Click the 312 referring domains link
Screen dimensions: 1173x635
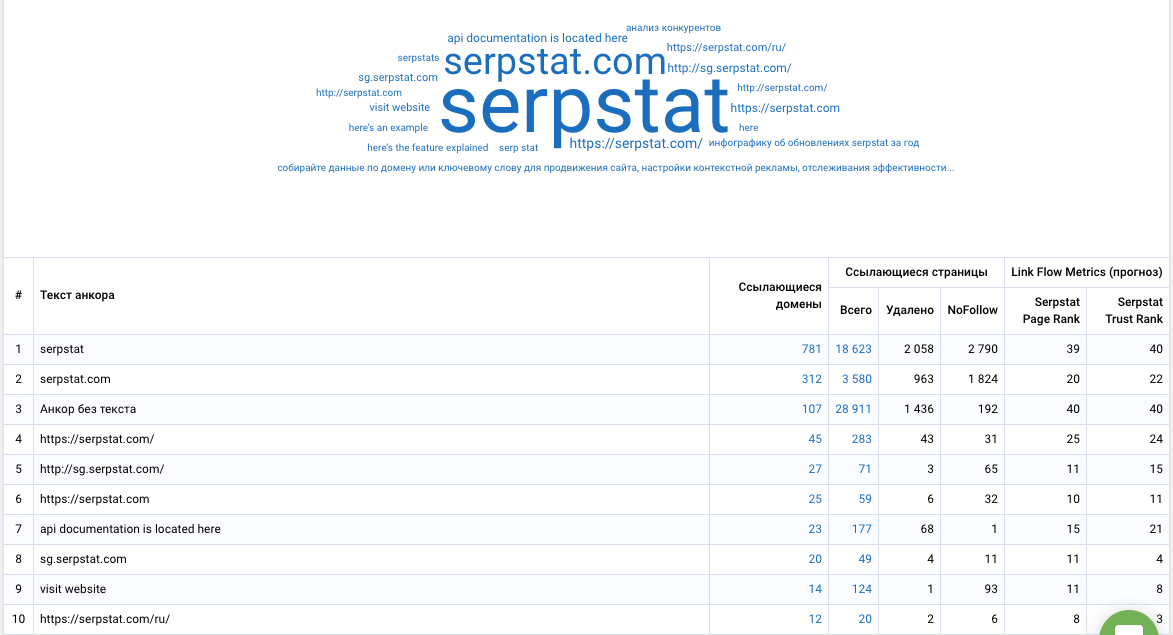pos(811,379)
